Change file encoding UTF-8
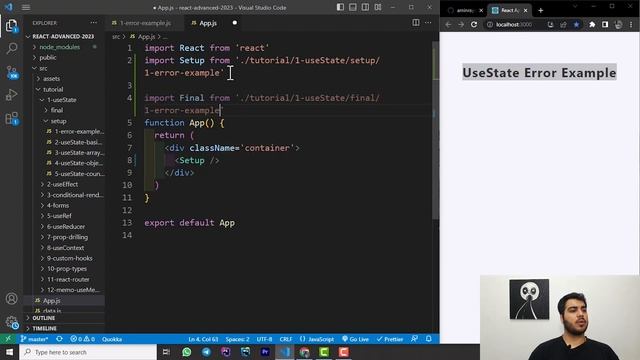The height and width of the screenshot is (360, 640). tap(264, 339)
